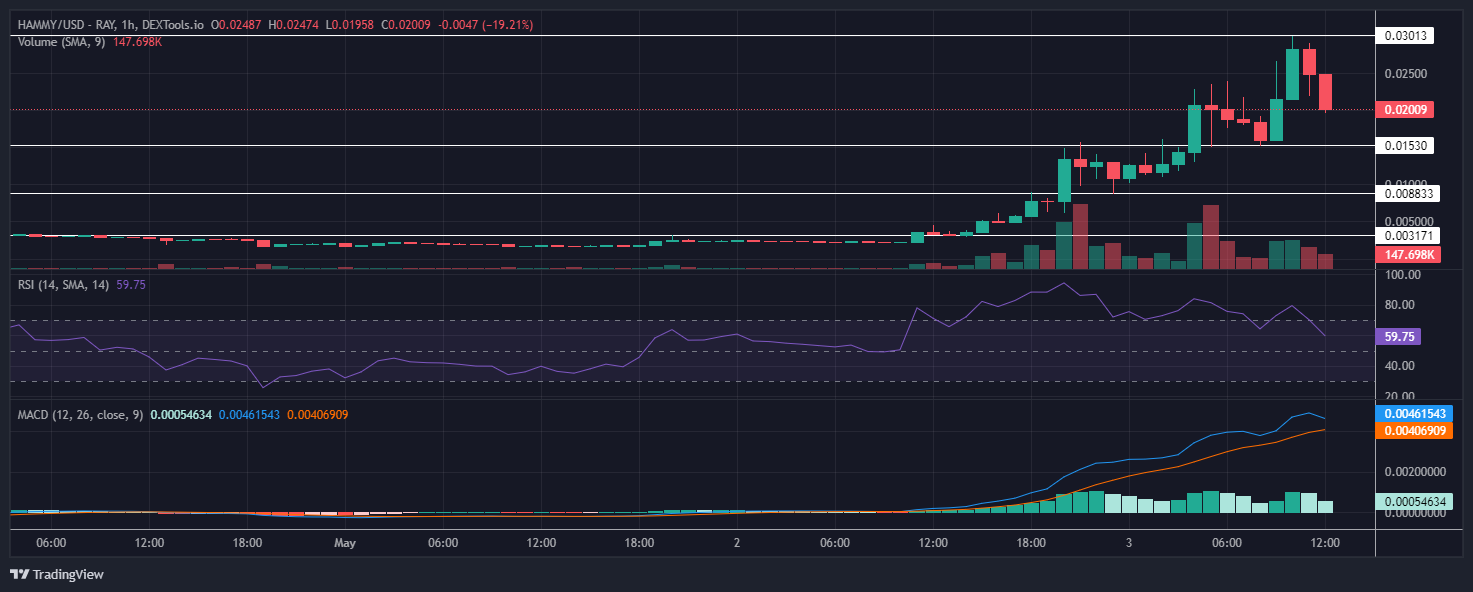Click the tallest red volume bar
The height and width of the screenshot is (592, 1473).
(x=1080, y=236)
